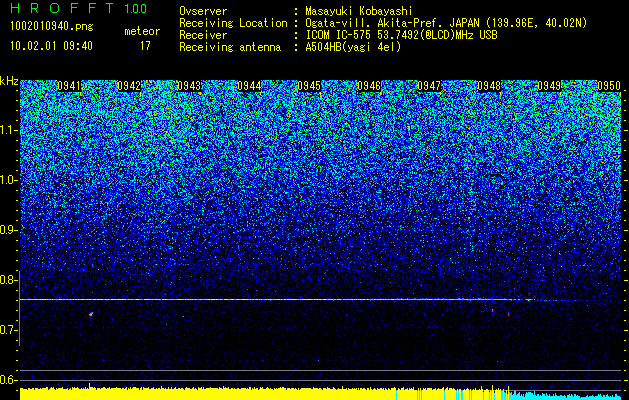
Task: Click the 0941 time marker
Action: pyautogui.click(x=69, y=86)
